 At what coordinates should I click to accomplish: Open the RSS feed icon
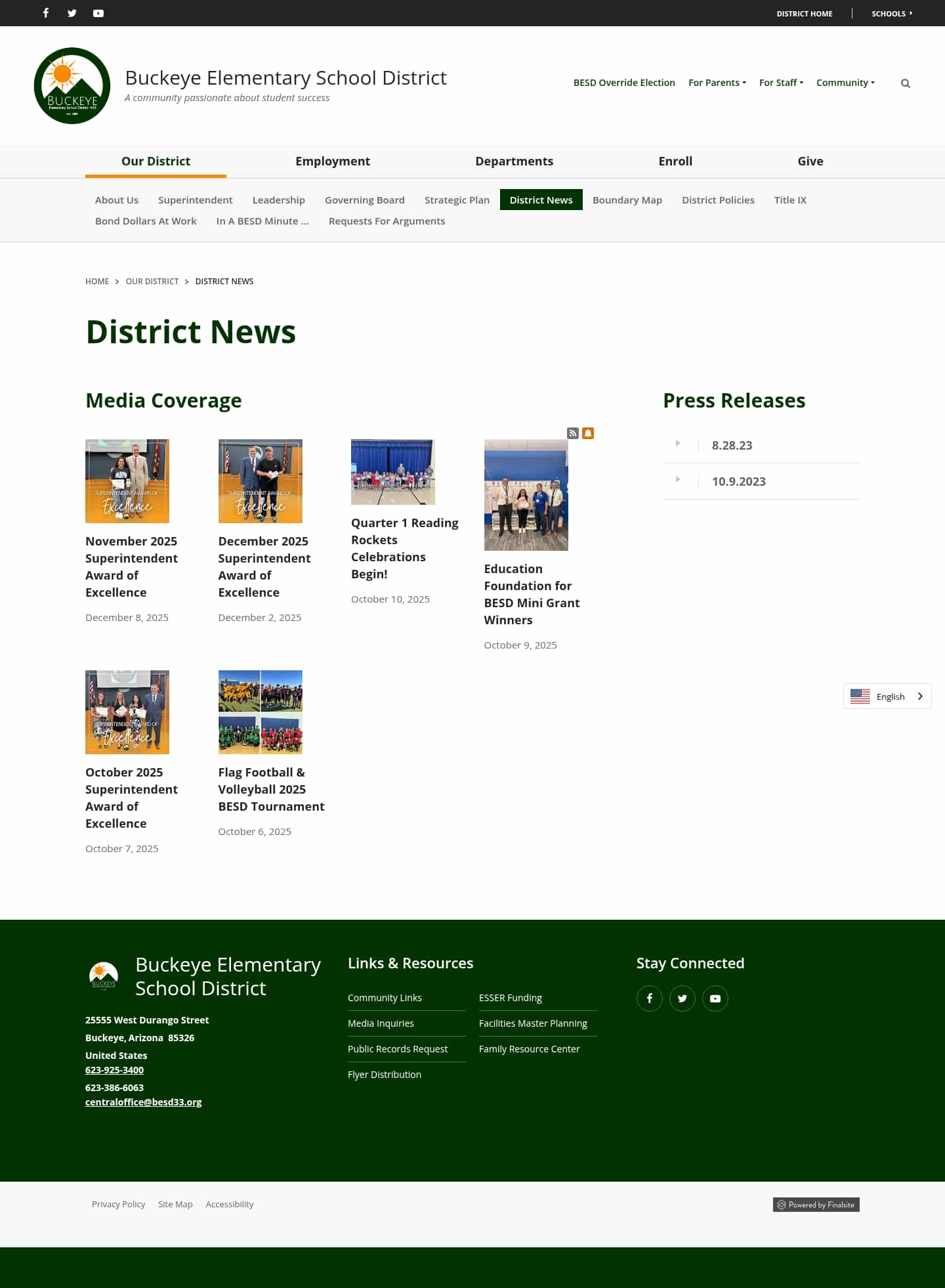coord(573,433)
